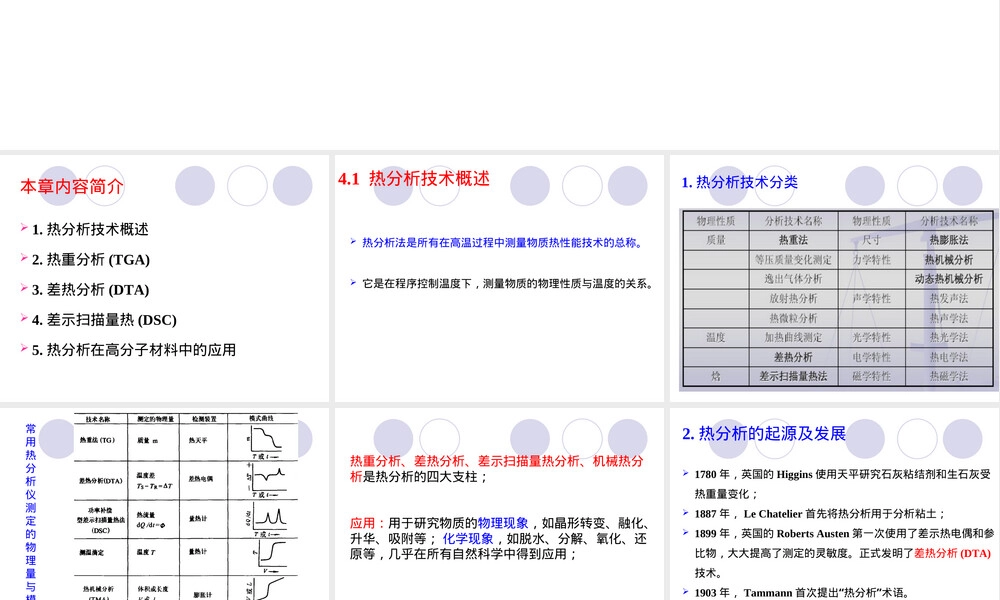Click table header 测定的物理量

click(155, 419)
